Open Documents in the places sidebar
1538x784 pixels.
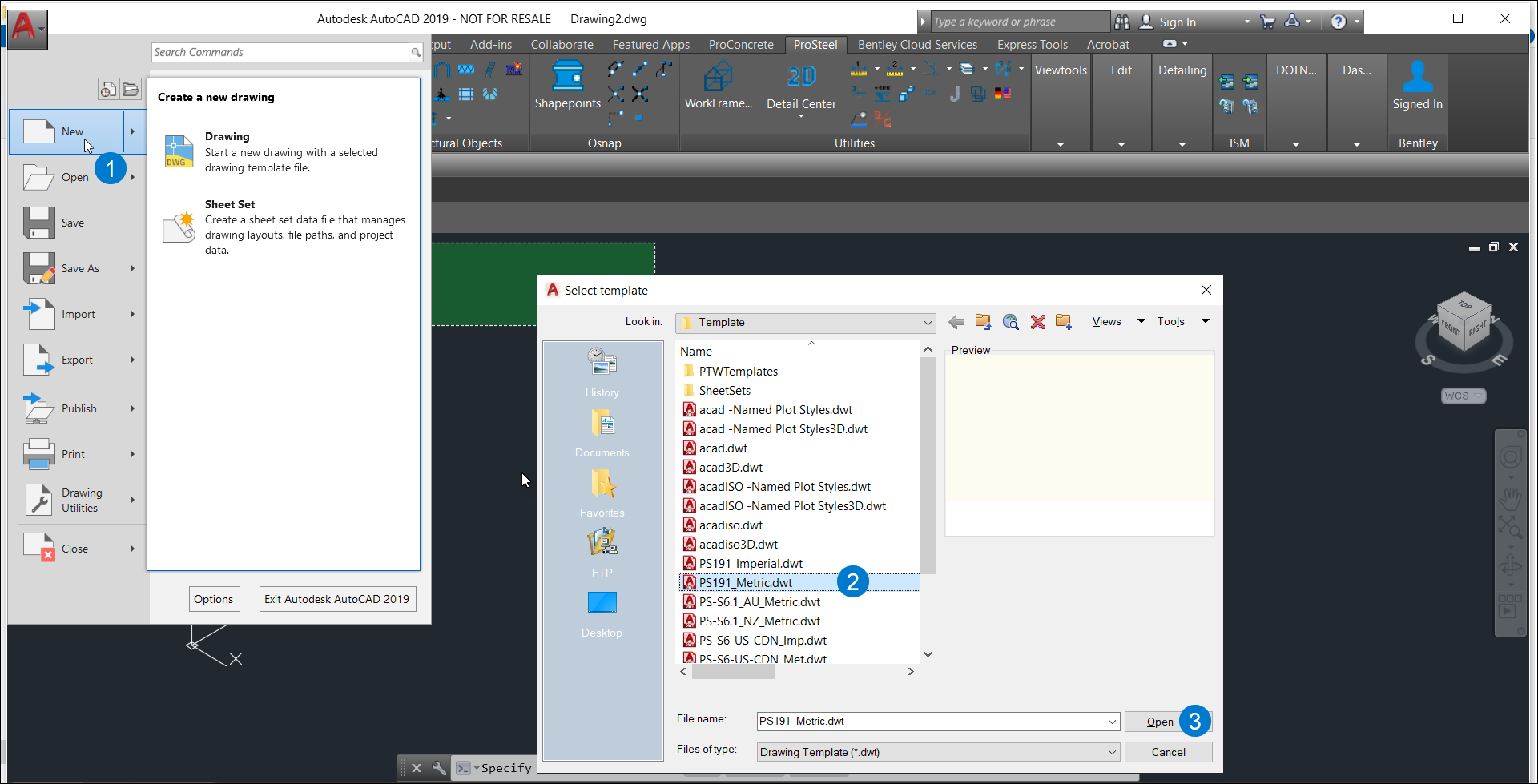tap(602, 433)
